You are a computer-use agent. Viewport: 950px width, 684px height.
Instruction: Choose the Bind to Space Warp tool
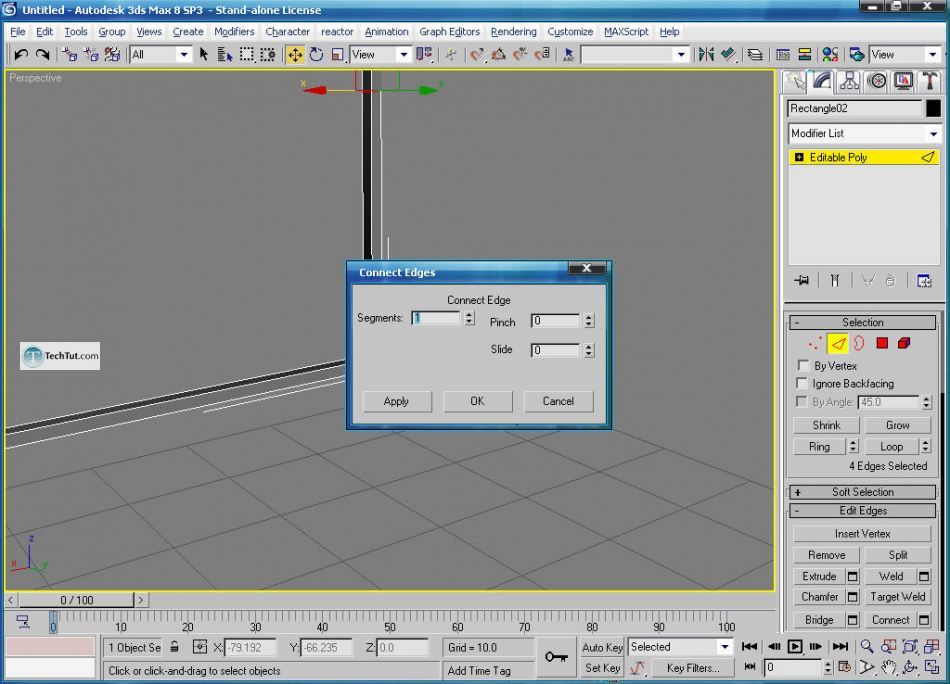click(112, 55)
